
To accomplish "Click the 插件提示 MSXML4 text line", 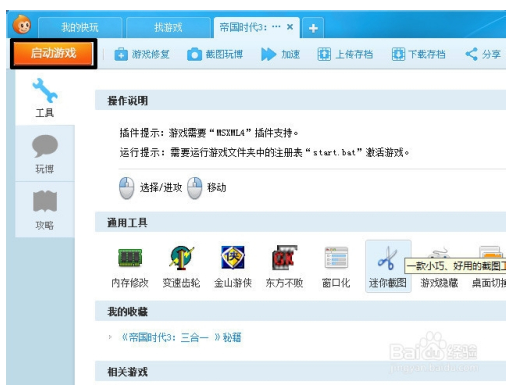I will pos(209,133).
